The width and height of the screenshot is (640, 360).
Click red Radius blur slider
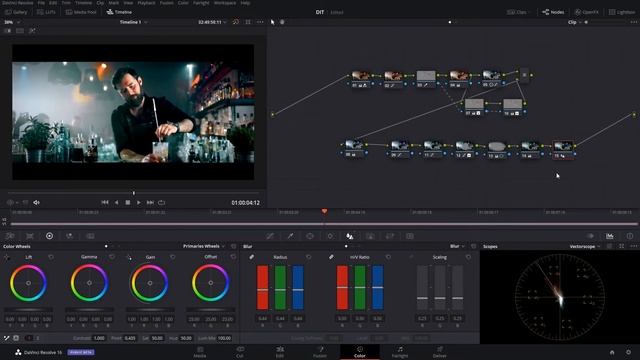tap(262, 287)
